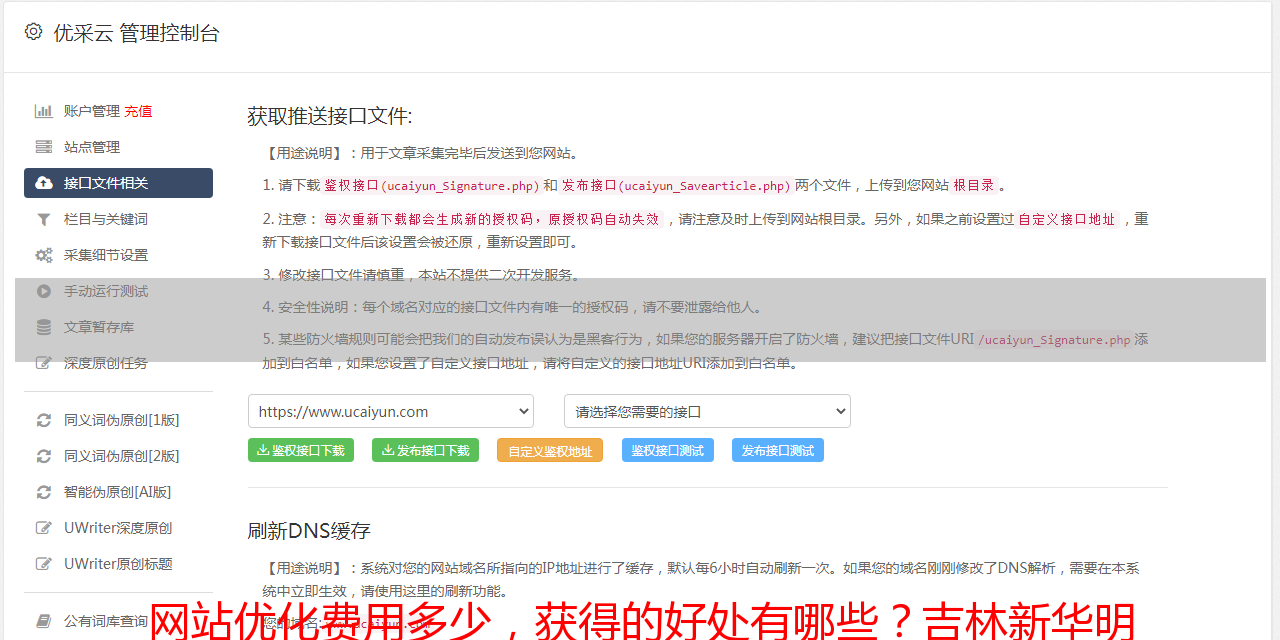Click the 获取推送接口文件 heading

click(330, 116)
